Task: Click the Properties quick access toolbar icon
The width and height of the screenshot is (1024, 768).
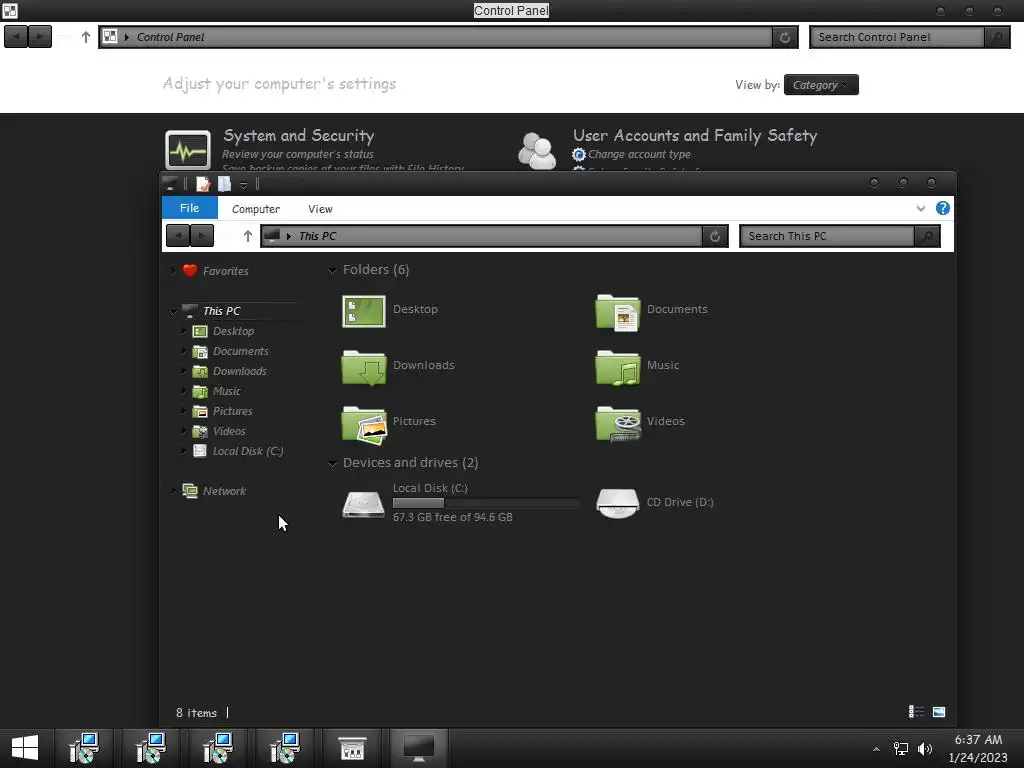Action: (203, 184)
